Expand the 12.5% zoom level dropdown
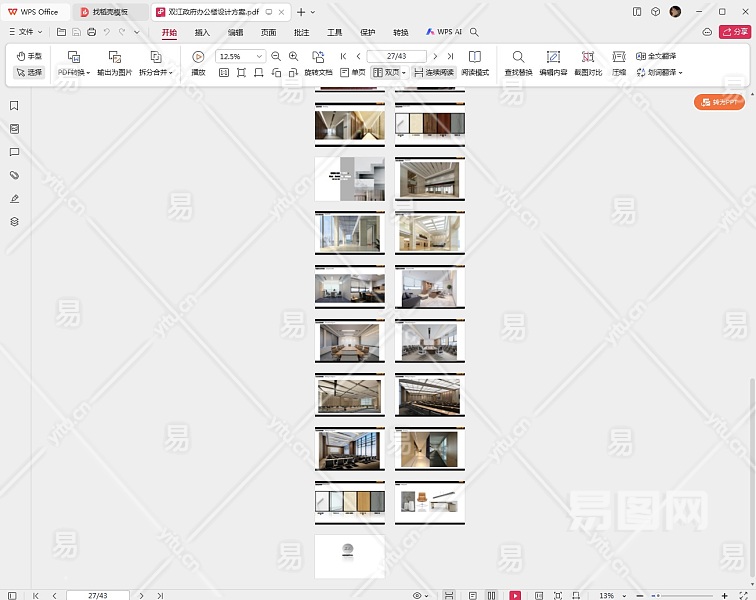This screenshot has width=756, height=600. pyautogui.click(x=260, y=57)
